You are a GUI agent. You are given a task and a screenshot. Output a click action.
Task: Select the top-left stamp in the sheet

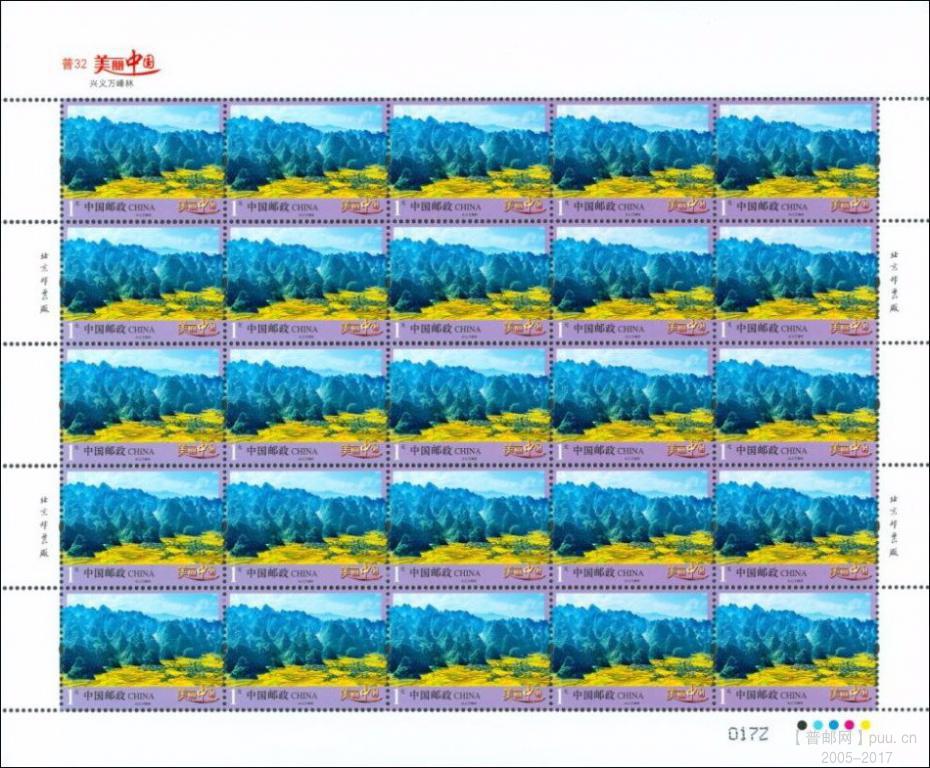point(142,159)
